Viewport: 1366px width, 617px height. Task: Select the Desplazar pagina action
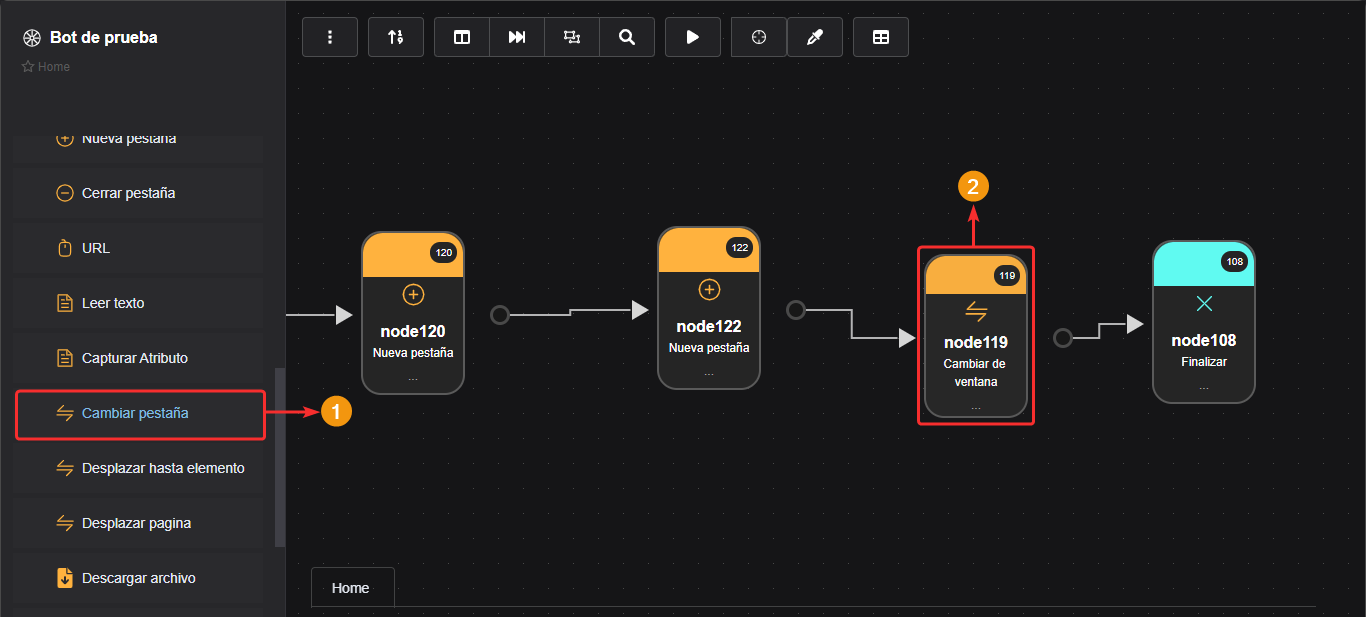coord(139,523)
